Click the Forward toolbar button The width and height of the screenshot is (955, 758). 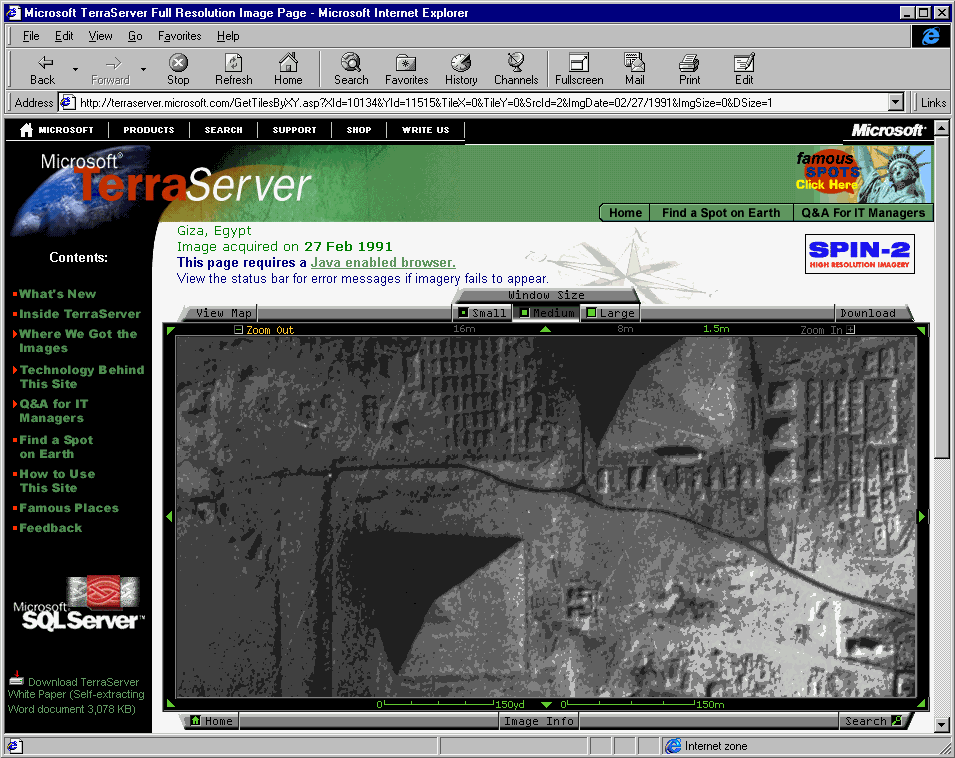(110, 69)
